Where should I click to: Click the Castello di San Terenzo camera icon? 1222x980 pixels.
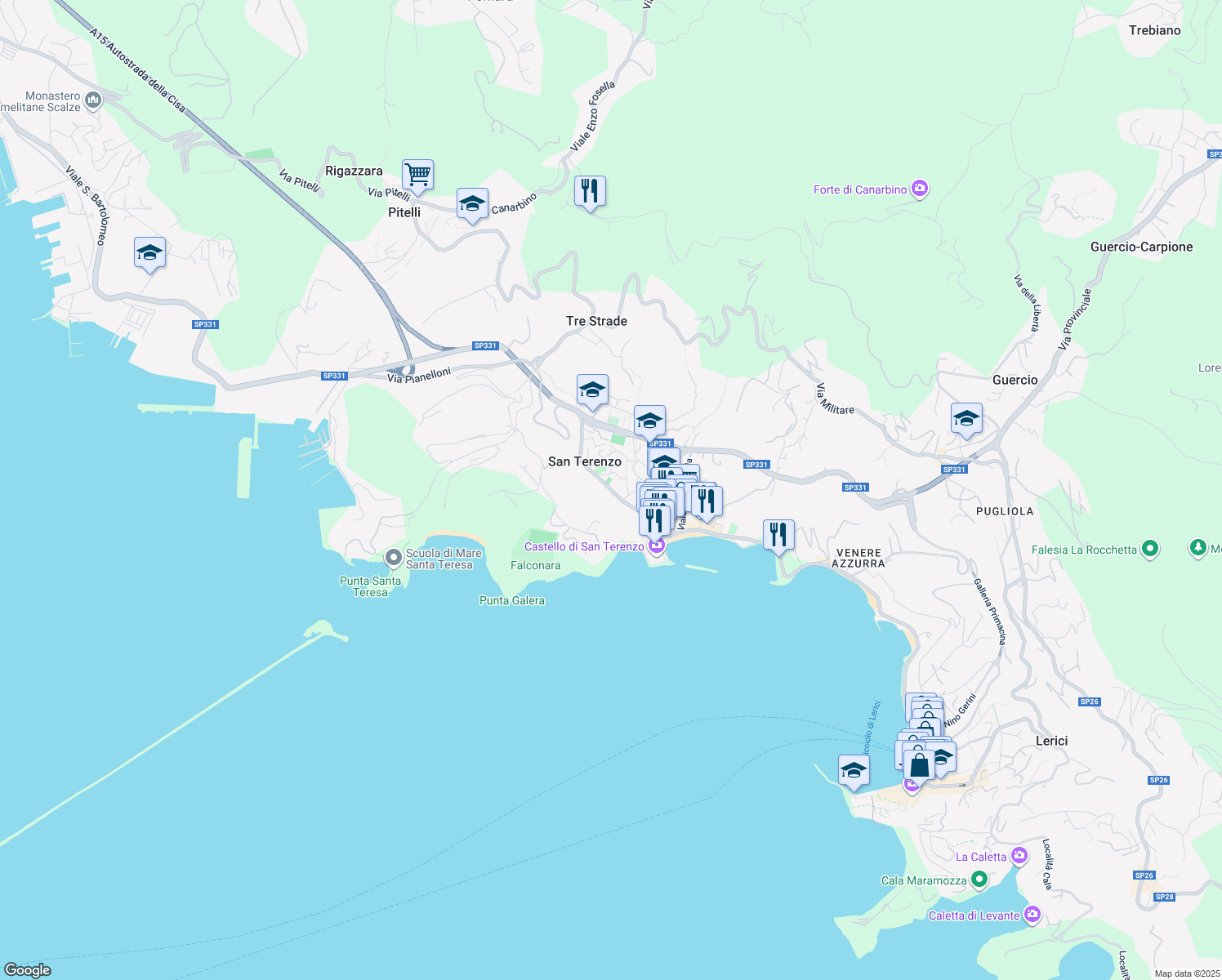coord(657,546)
